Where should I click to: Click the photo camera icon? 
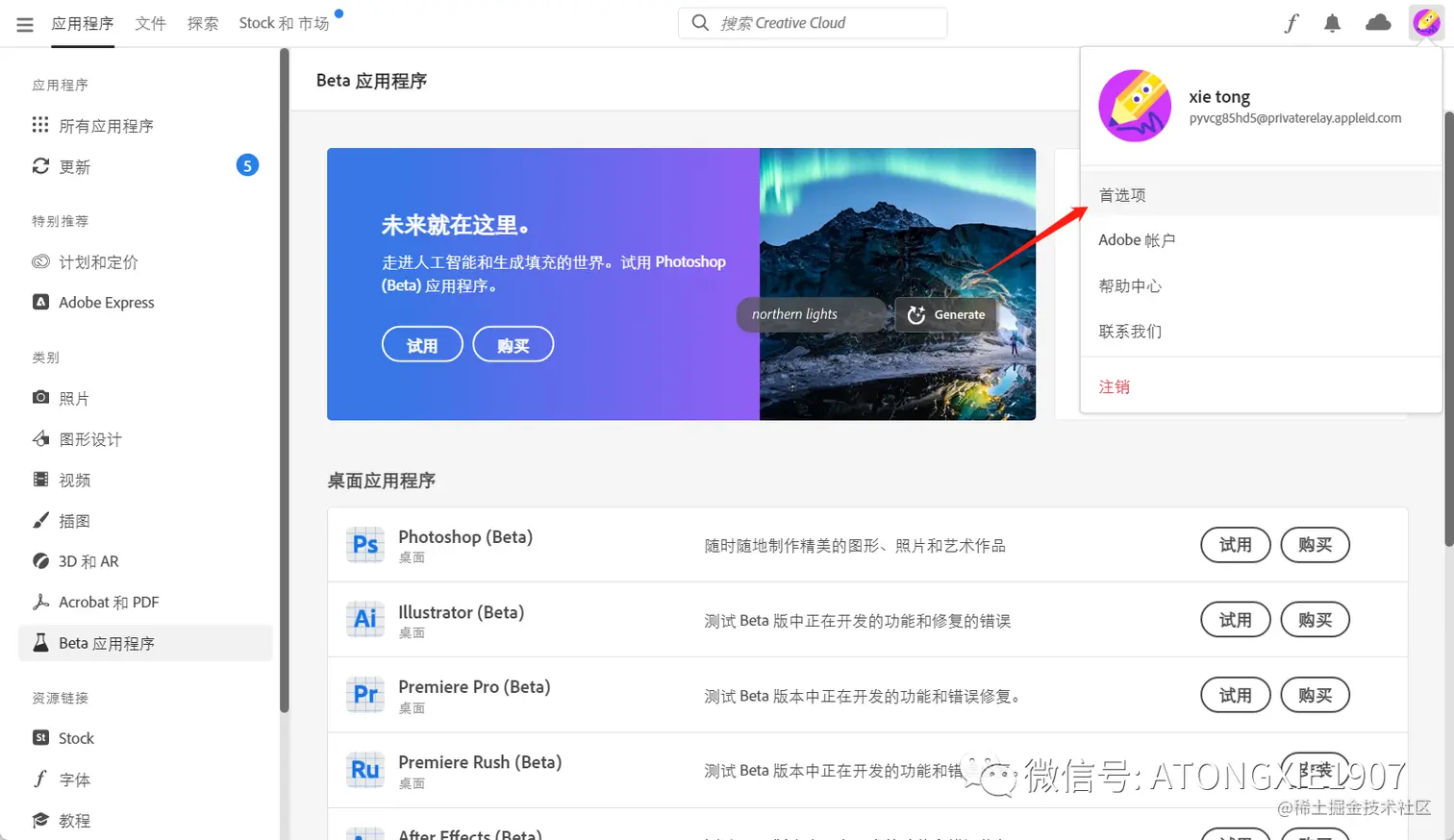40,397
